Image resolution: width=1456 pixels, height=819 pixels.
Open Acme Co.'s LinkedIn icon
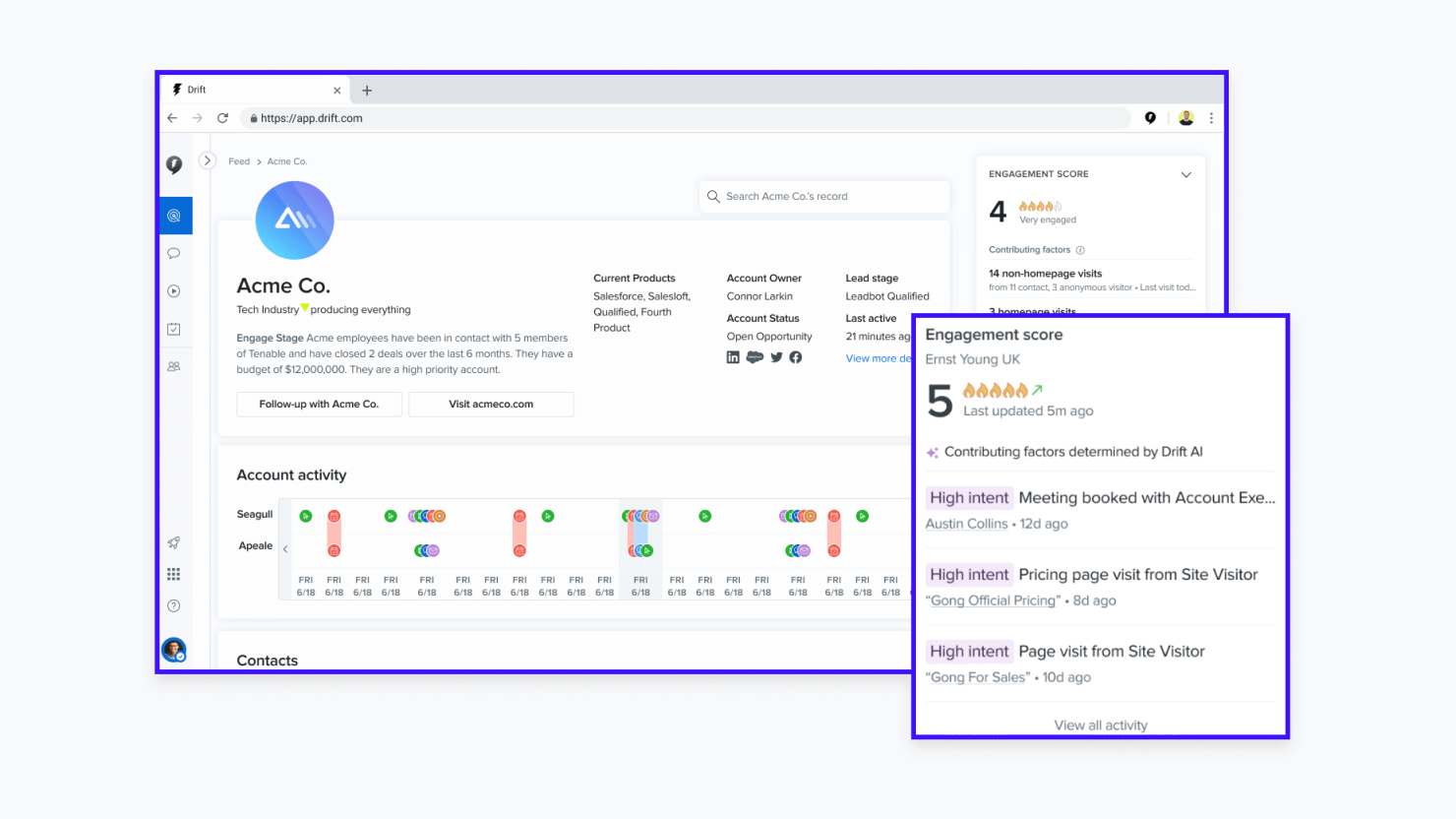[733, 357]
